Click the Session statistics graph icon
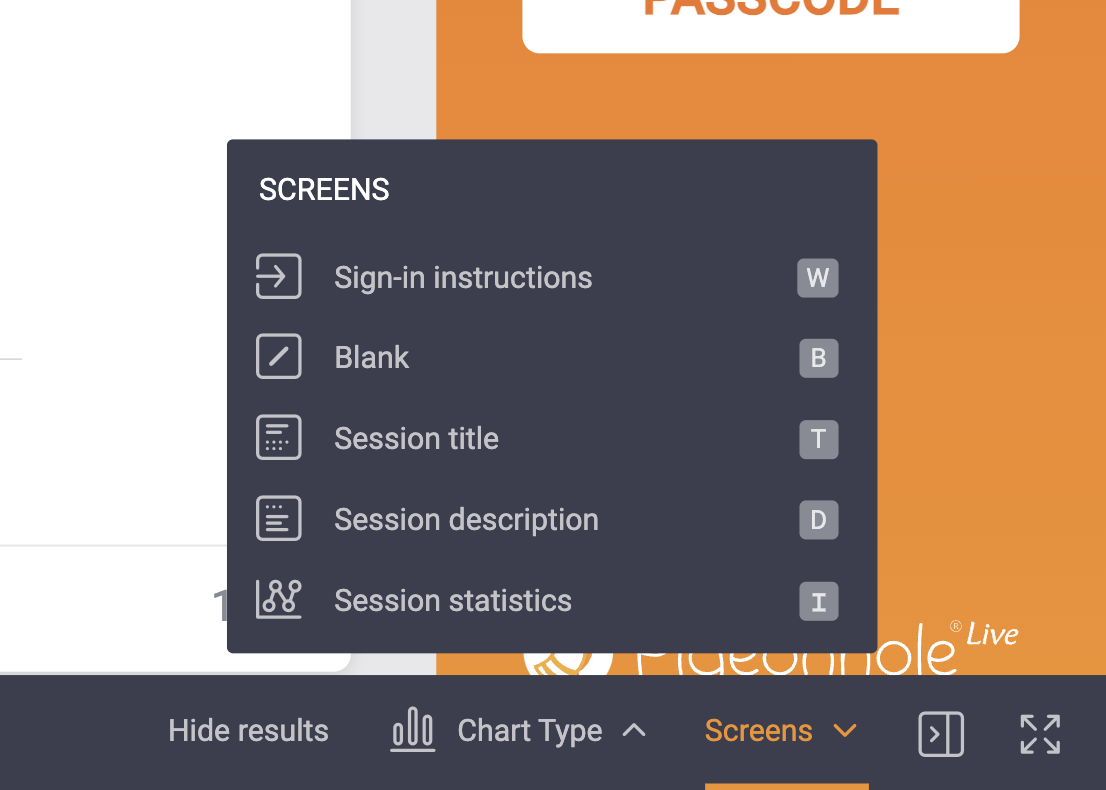The width and height of the screenshot is (1106, 790). [278, 600]
